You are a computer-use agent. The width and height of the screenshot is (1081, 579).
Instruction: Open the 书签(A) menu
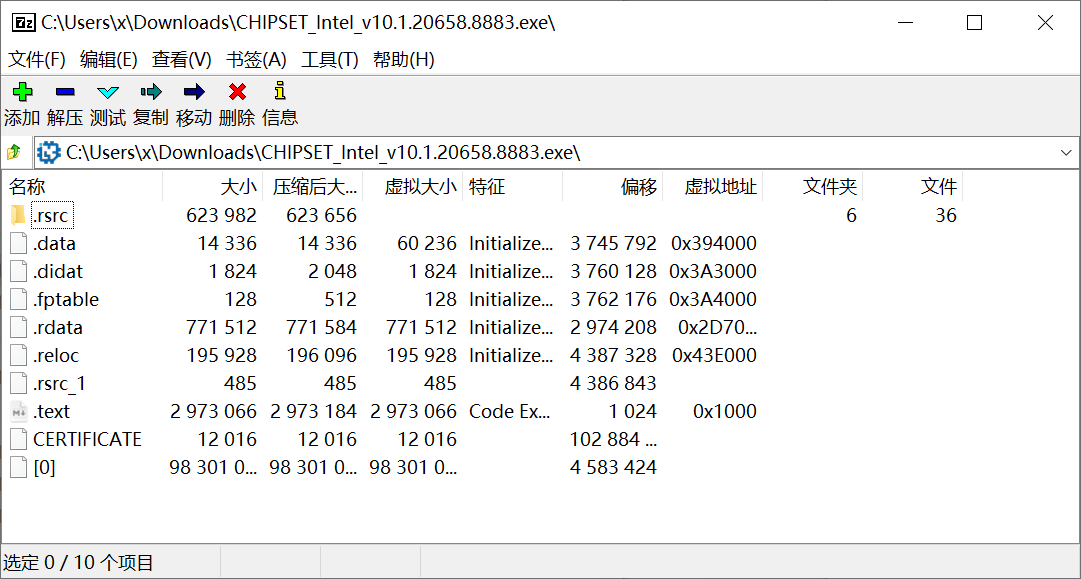(256, 60)
